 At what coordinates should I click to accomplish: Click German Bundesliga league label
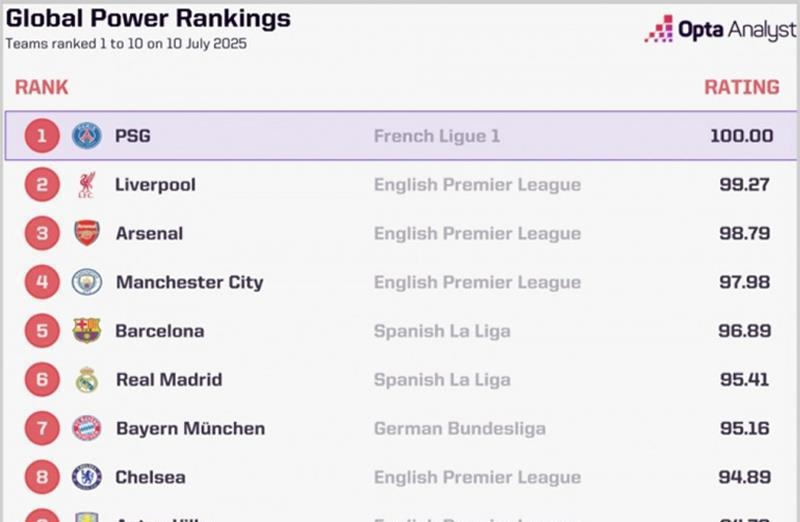460,429
